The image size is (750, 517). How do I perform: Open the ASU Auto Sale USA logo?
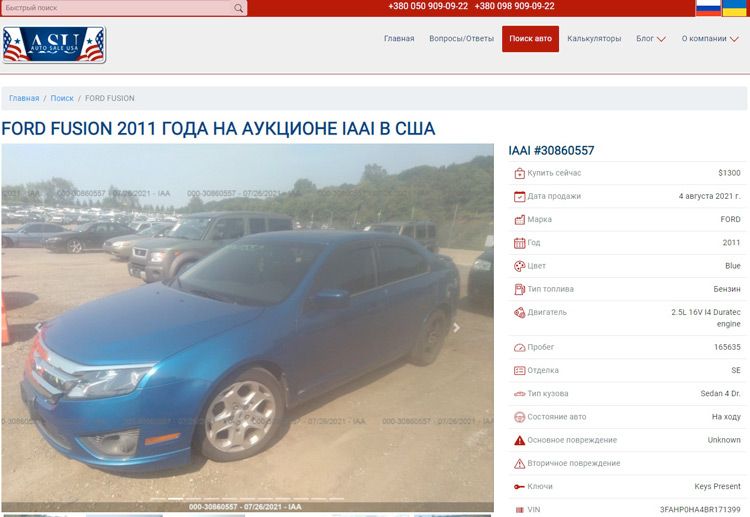(x=54, y=44)
